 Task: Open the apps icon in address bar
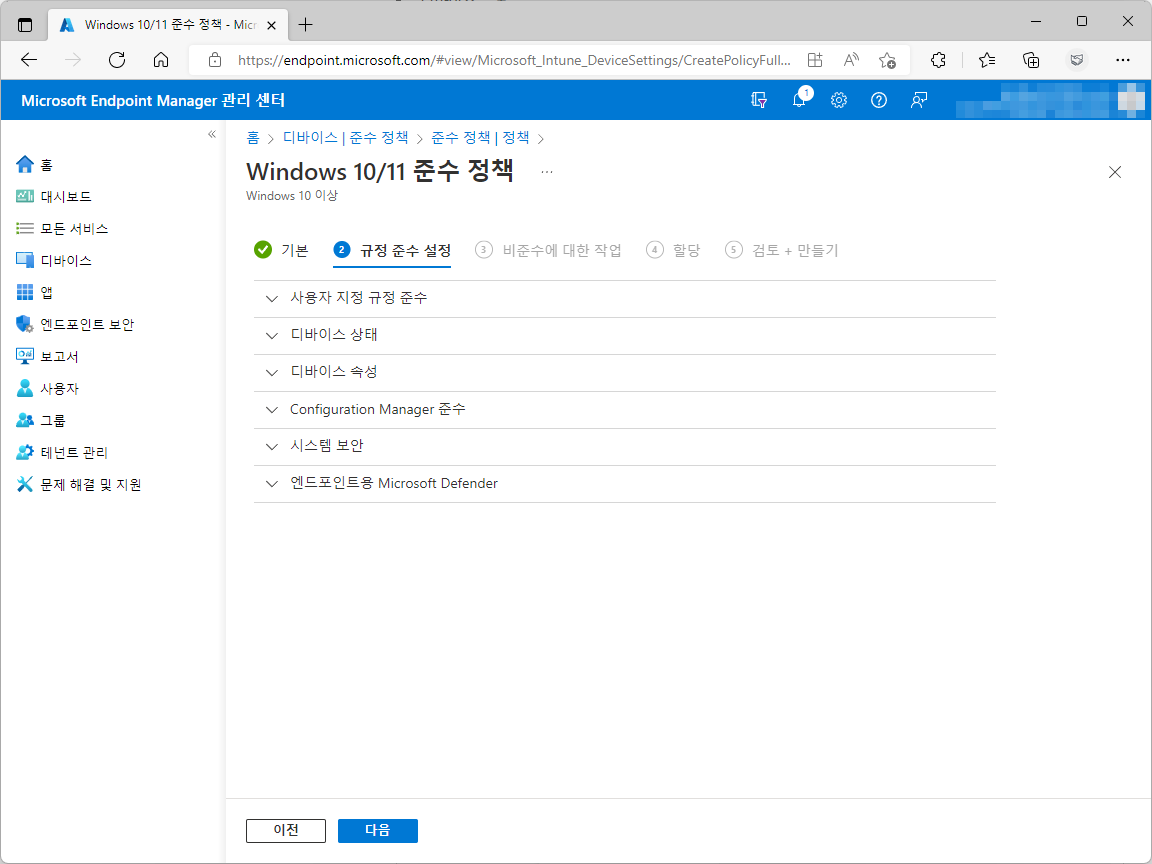tap(814, 60)
